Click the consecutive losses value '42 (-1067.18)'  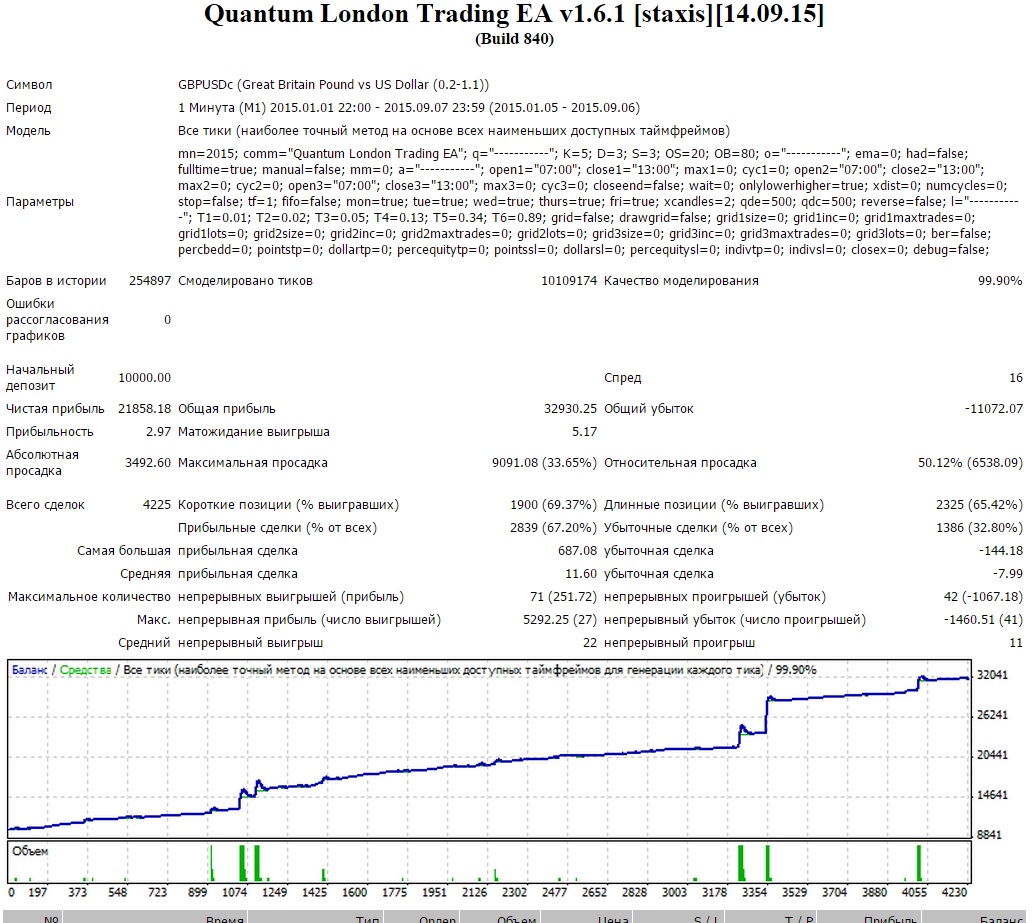pyautogui.click(x=983, y=597)
